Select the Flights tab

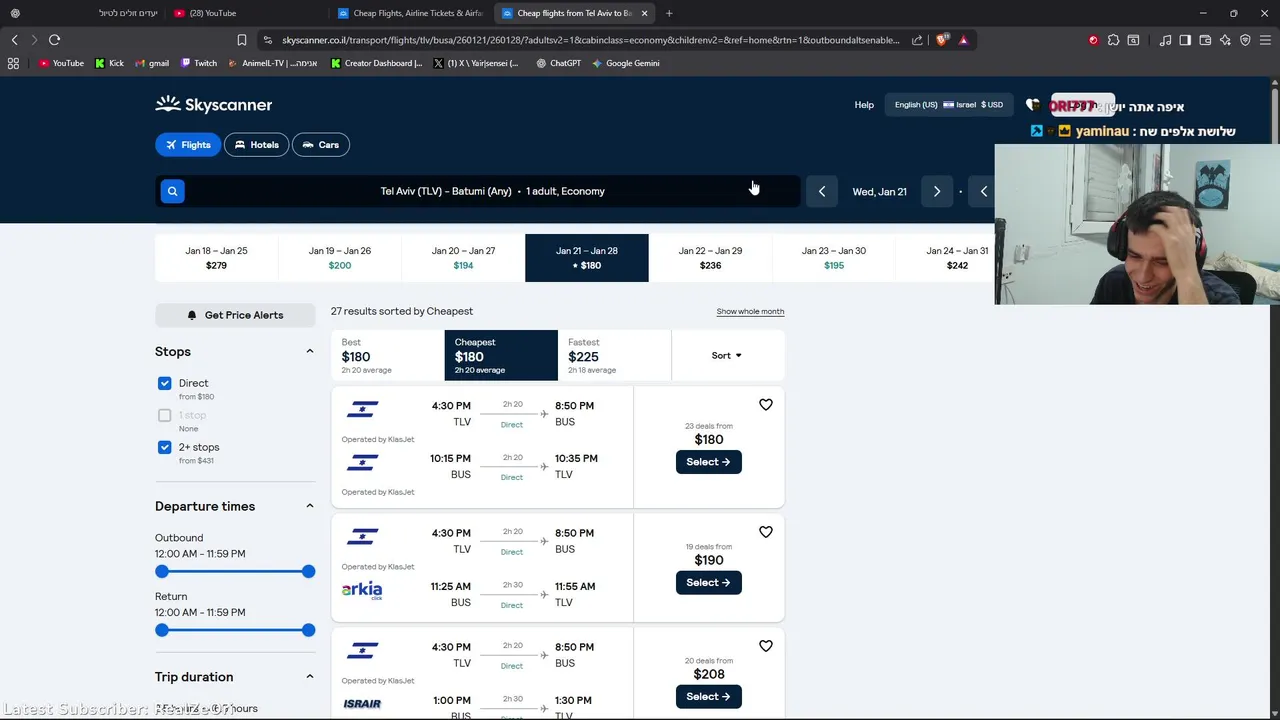pos(188,145)
